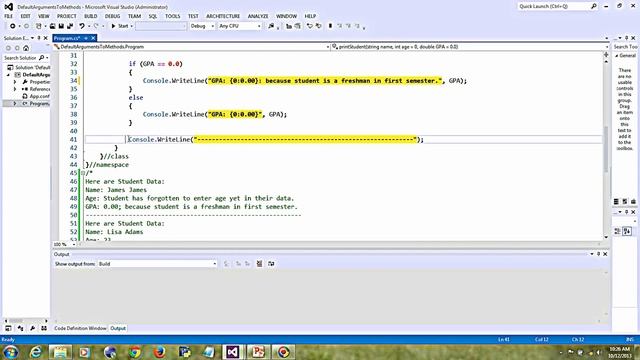Screen dimensions: 640x360
Task: Open the BUILD menu
Action: 91,16
